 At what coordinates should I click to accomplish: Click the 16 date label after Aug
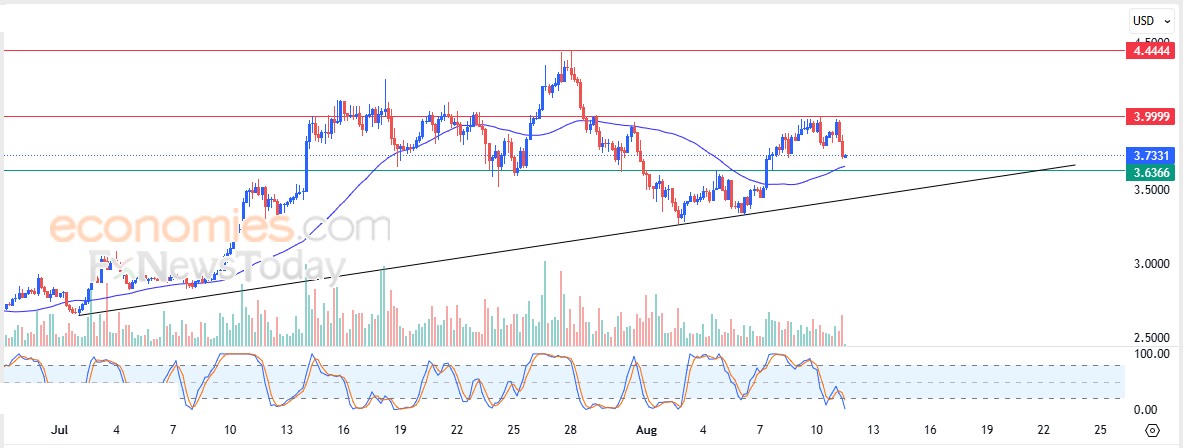930,430
